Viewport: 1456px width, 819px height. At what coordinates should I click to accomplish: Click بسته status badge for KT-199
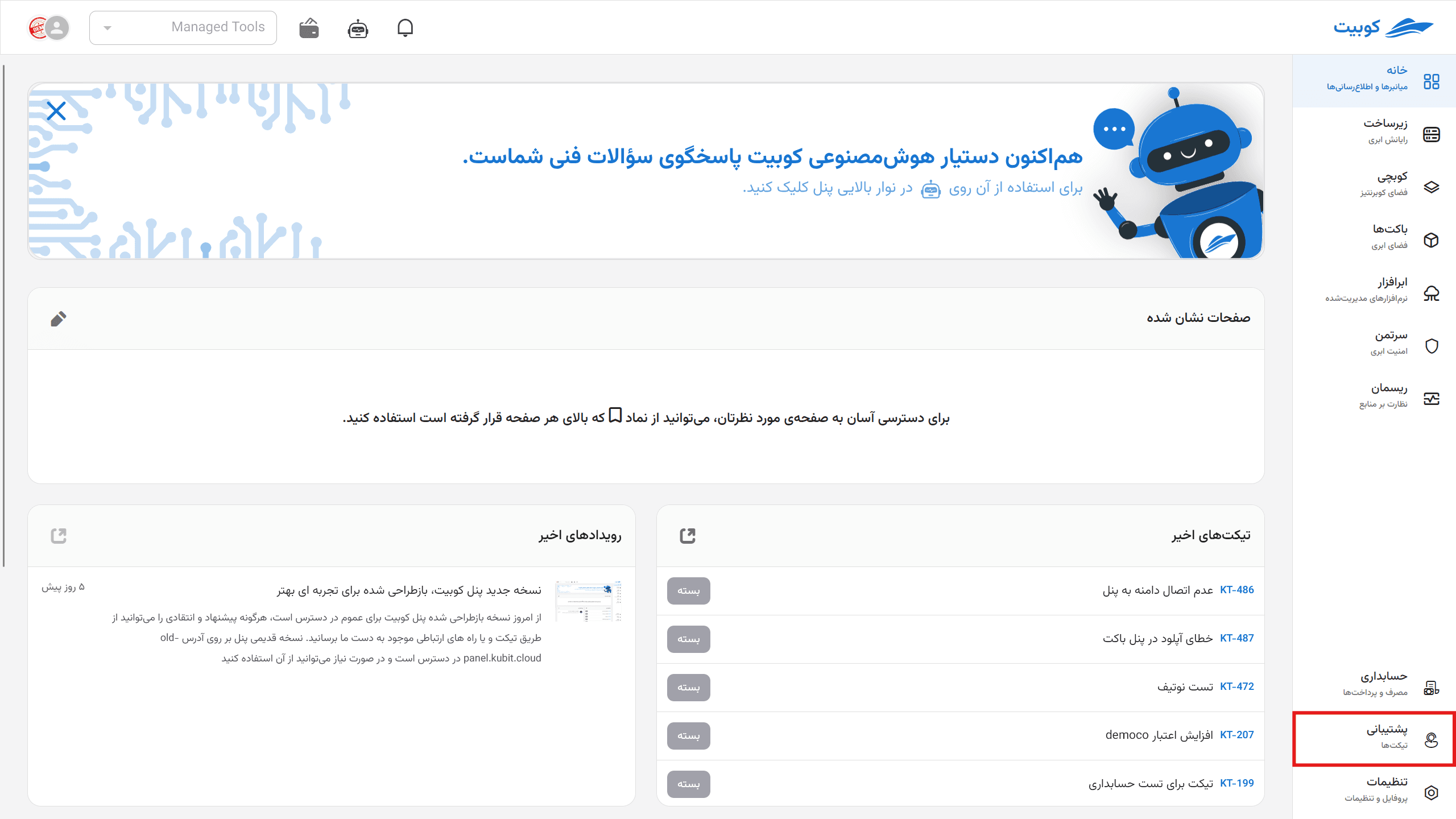click(x=689, y=784)
